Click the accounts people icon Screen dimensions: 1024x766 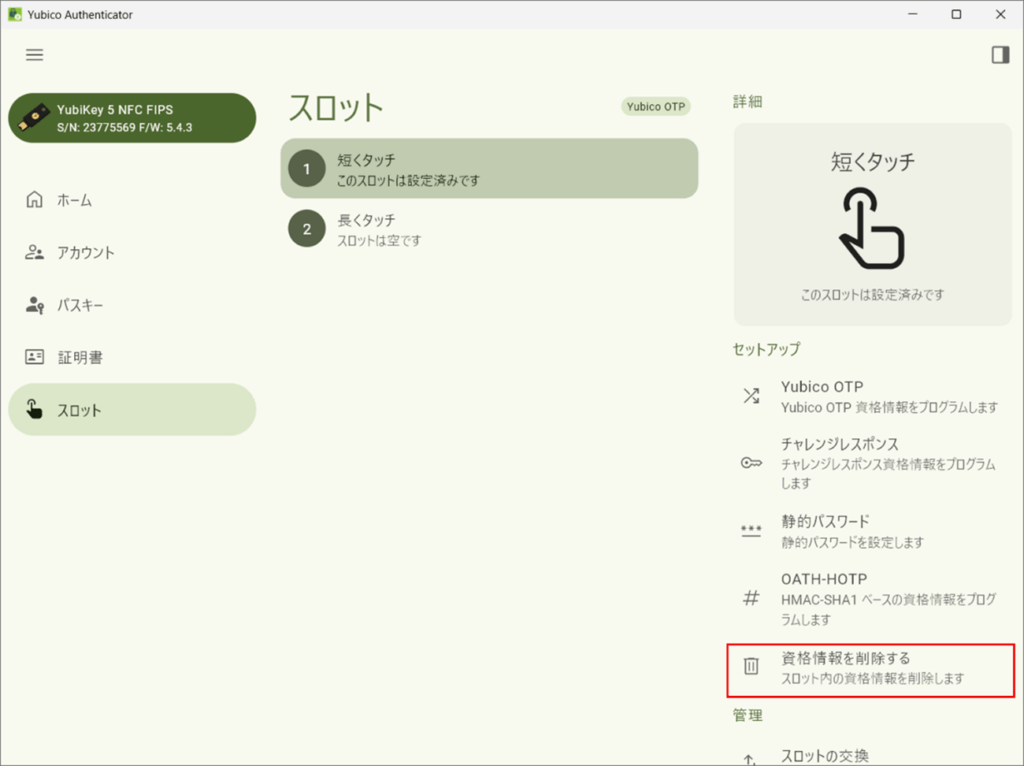coord(35,253)
